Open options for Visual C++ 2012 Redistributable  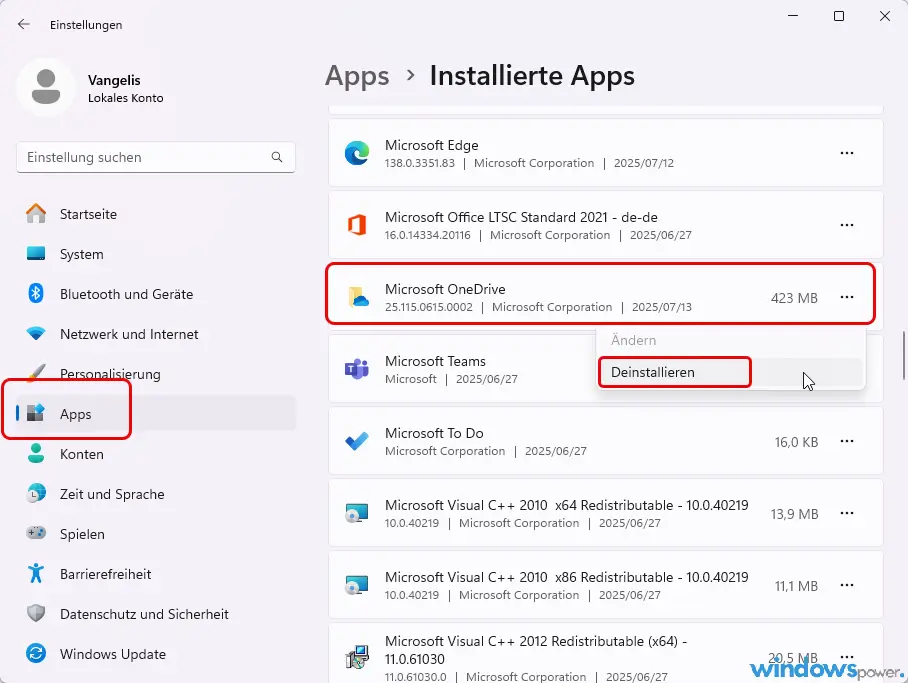(847, 657)
